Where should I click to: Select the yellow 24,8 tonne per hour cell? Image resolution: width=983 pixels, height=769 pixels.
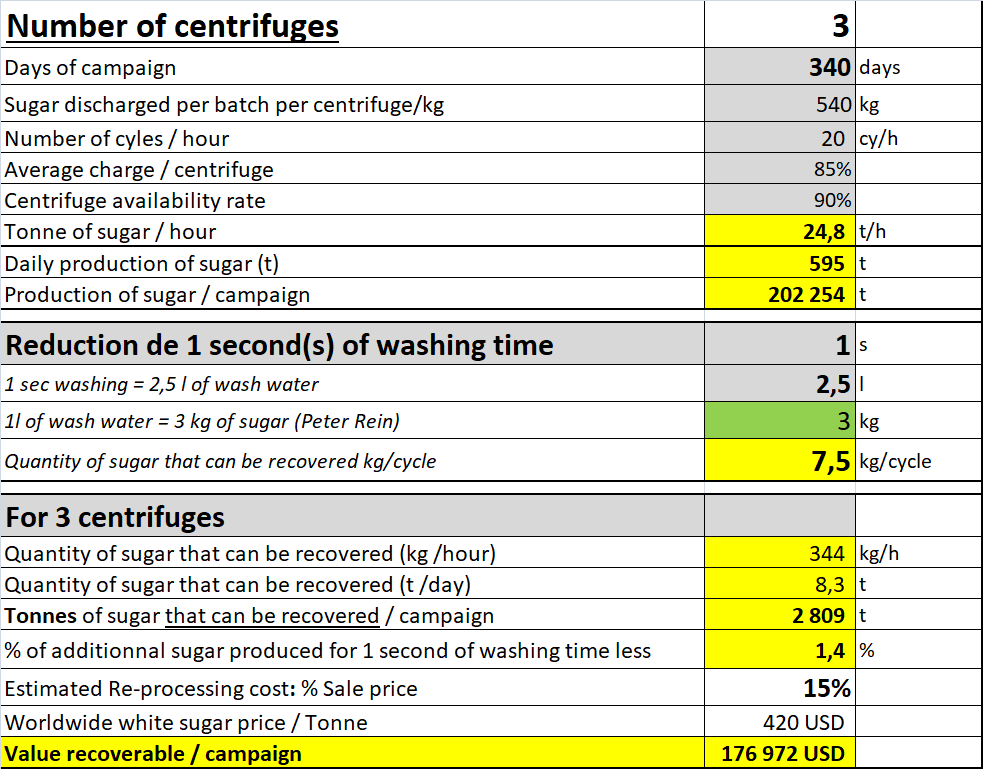point(780,232)
